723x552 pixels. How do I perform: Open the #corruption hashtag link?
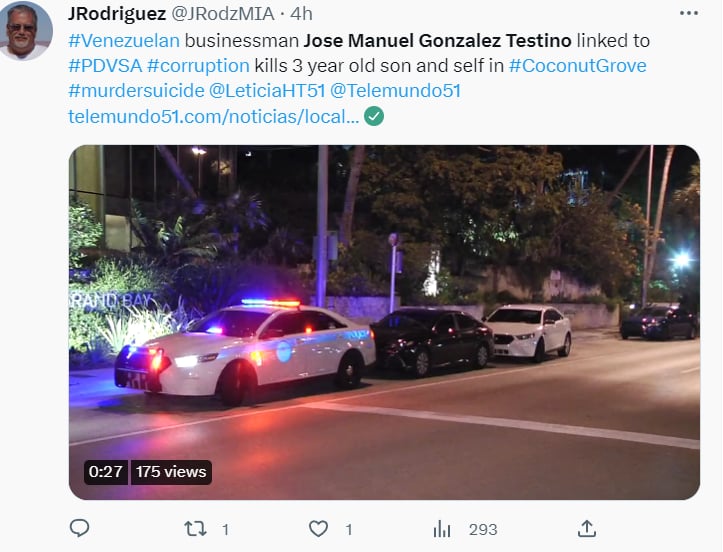(198, 66)
